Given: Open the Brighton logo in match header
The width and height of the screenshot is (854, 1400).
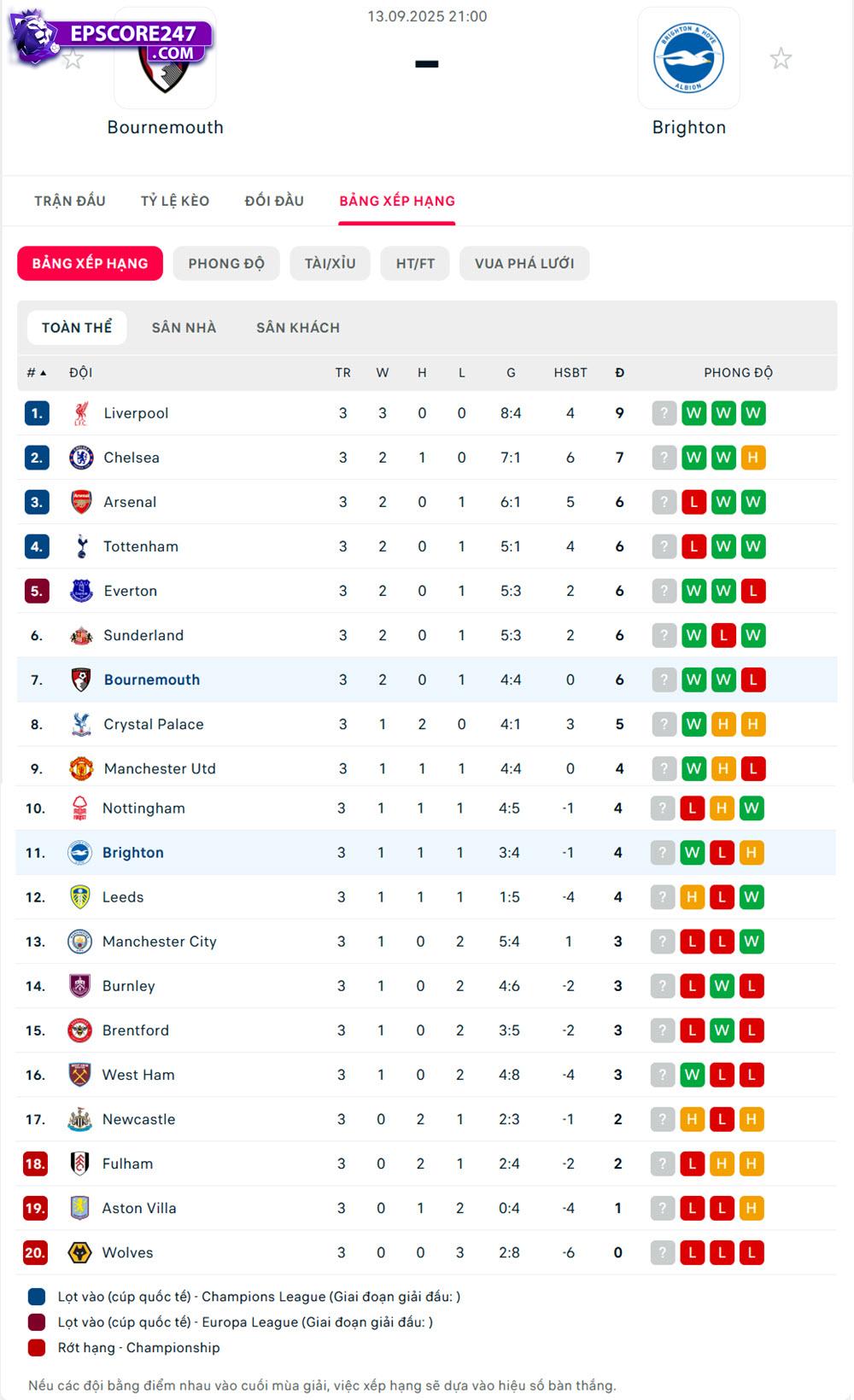Looking at the screenshot, I should (x=688, y=58).
